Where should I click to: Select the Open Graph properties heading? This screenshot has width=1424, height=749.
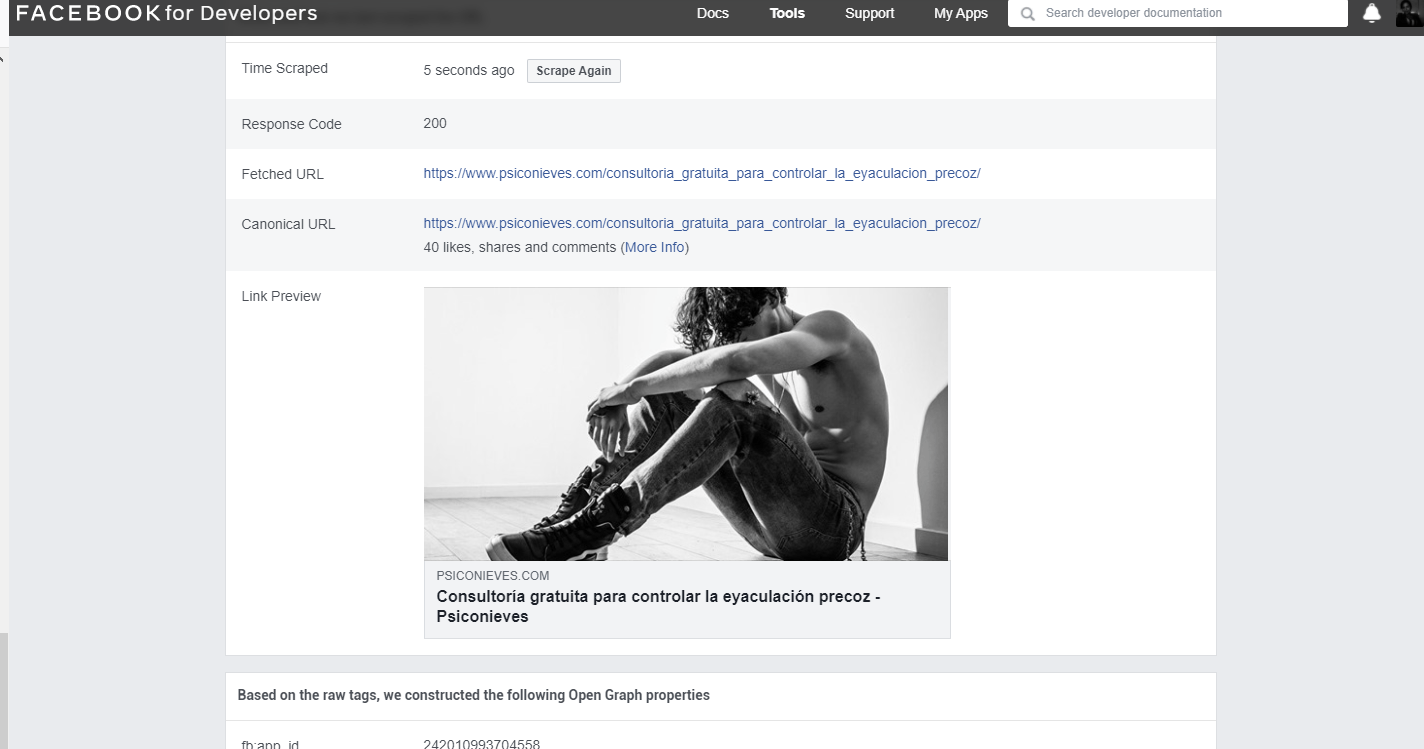pyautogui.click(x=474, y=695)
